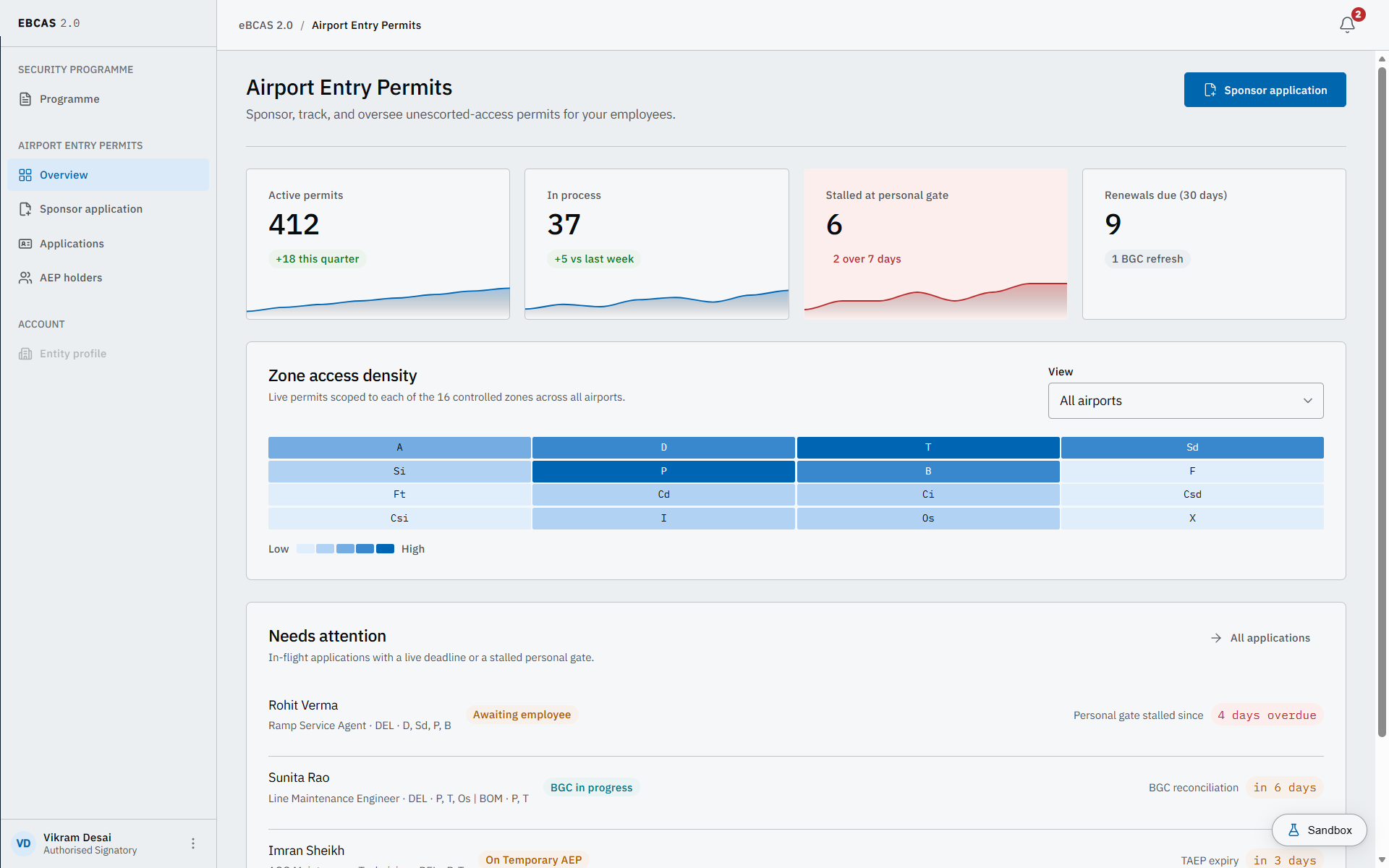The height and width of the screenshot is (868, 1389).
Task: Click the Applications card icon
Action: pyautogui.click(x=25, y=244)
